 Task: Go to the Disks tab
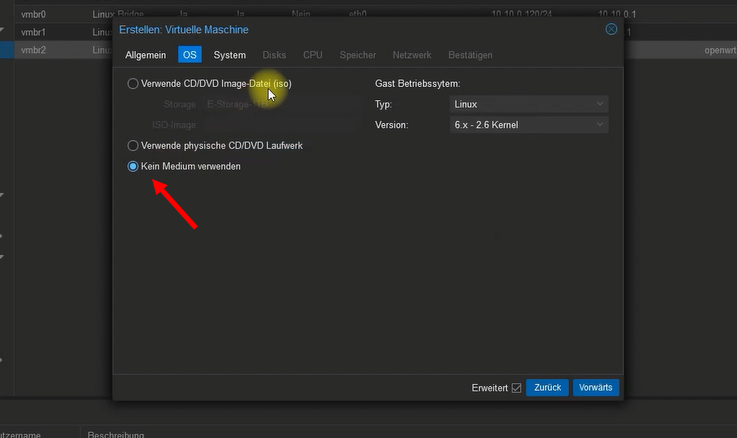click(274, 55)
